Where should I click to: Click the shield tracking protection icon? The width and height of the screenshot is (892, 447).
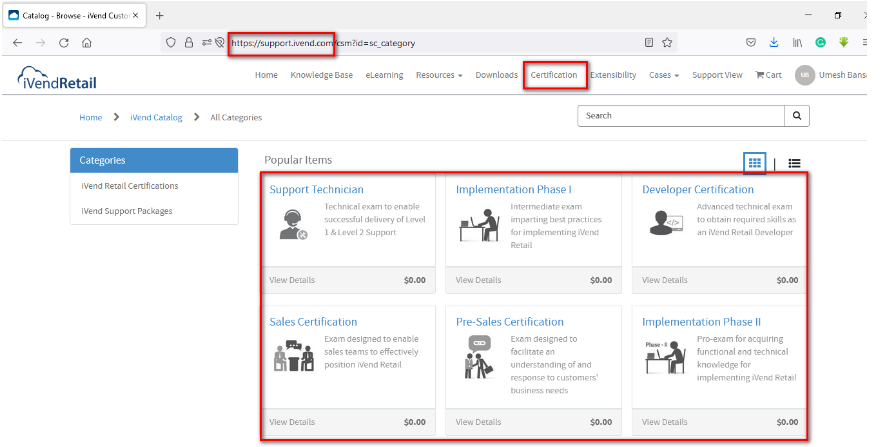click(170, 43)
